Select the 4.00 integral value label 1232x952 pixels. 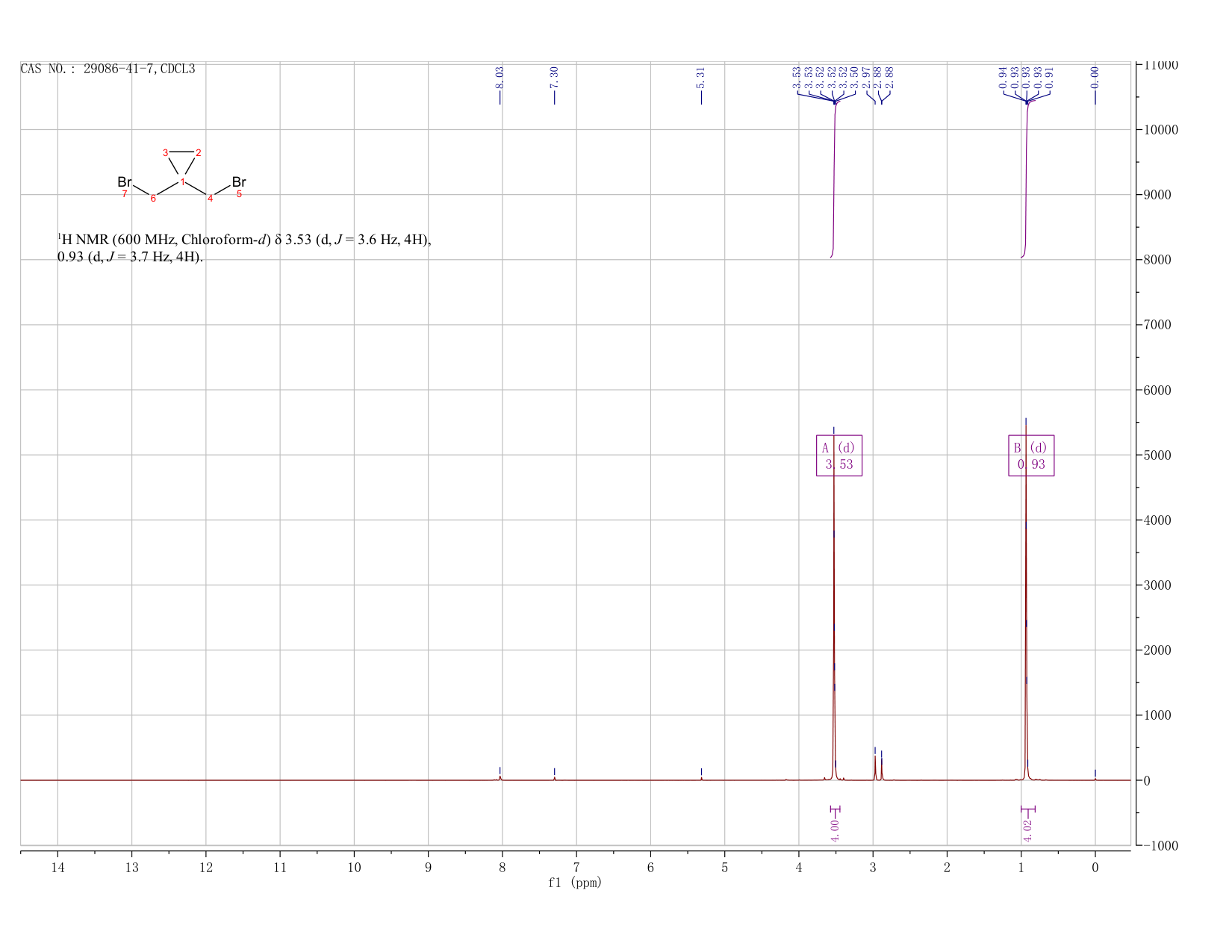pyautogui.click(x=835, y=830)
